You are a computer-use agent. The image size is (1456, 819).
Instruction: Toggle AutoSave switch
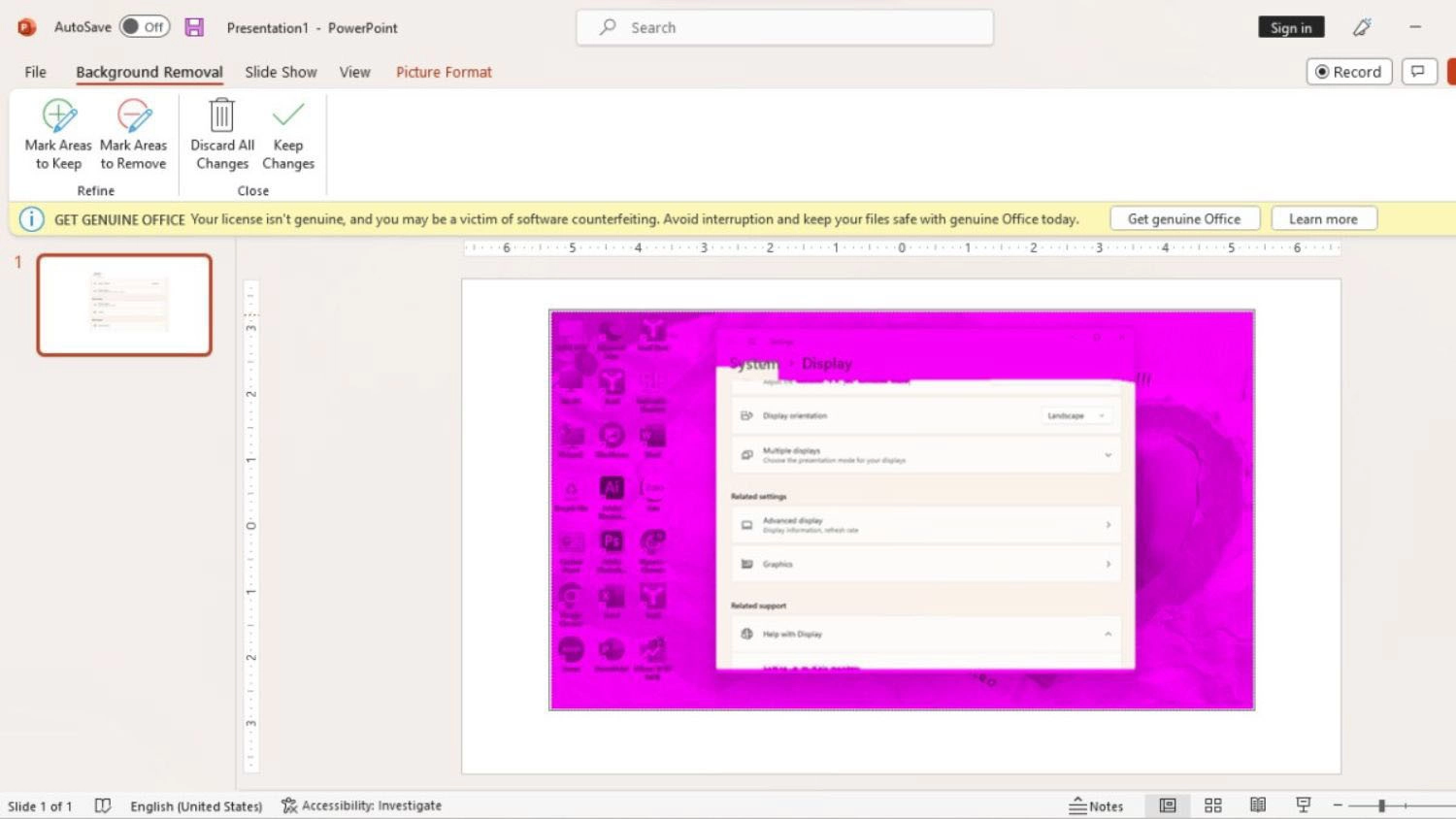pyautogui.click(x=144, y=27)
